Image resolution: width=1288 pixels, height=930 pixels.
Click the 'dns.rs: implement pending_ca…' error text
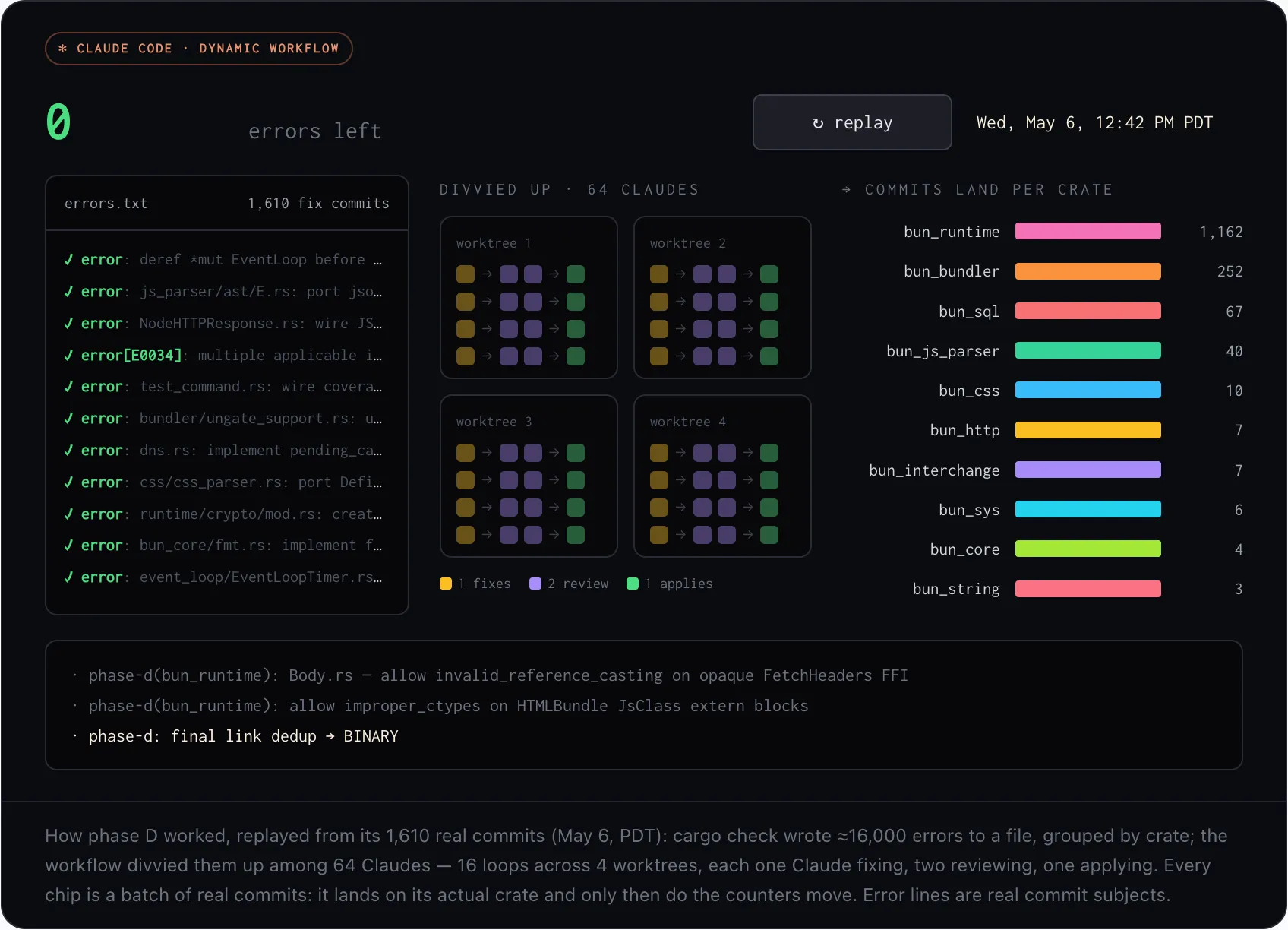pos(261,451)
